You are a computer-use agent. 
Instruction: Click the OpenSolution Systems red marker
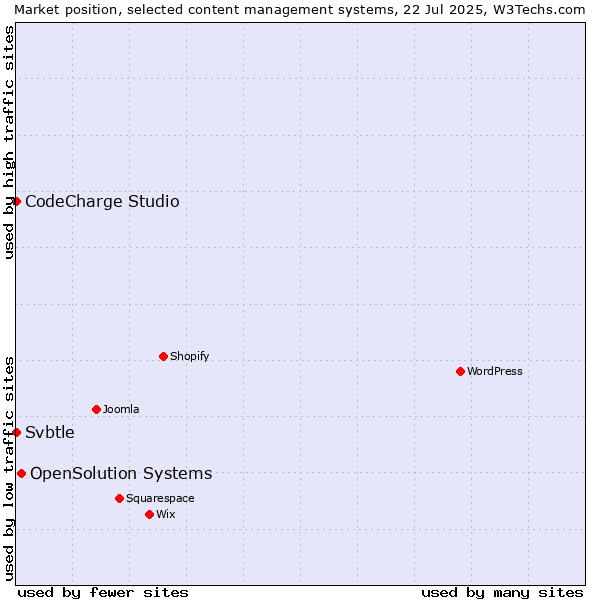click(21, 474)
